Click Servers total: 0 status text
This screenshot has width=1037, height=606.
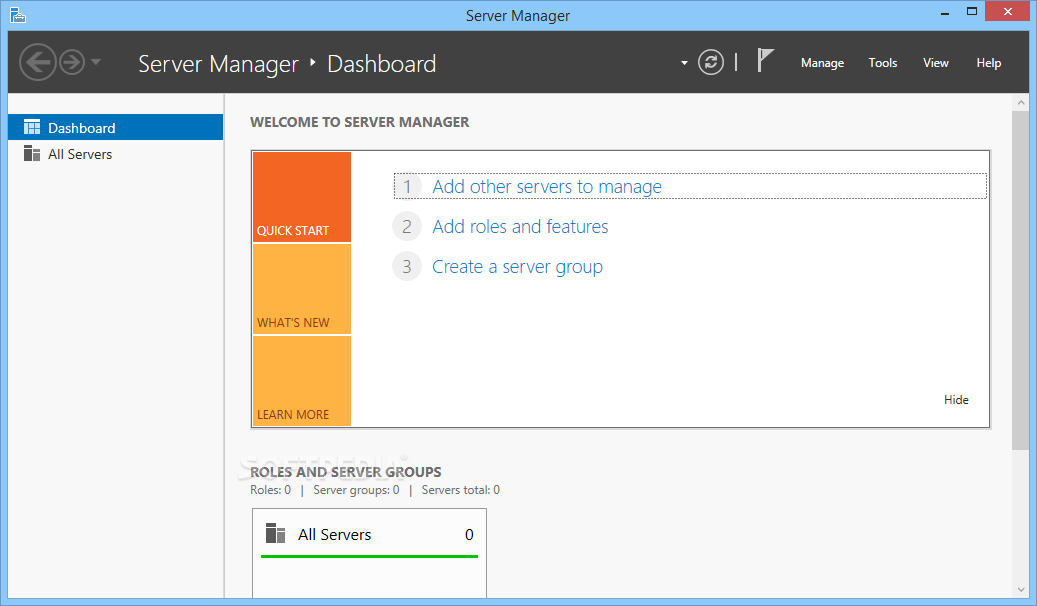[461, 490]
